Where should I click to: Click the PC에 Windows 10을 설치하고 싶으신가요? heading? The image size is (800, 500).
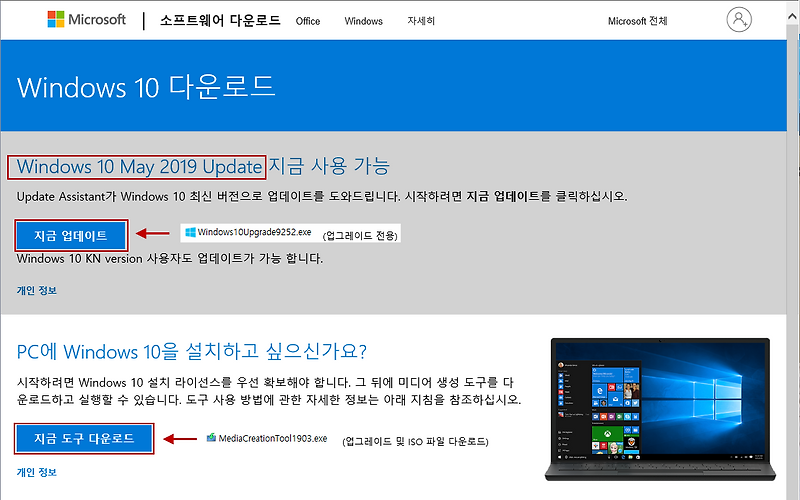pyautogui.click(x=192, y=352)
